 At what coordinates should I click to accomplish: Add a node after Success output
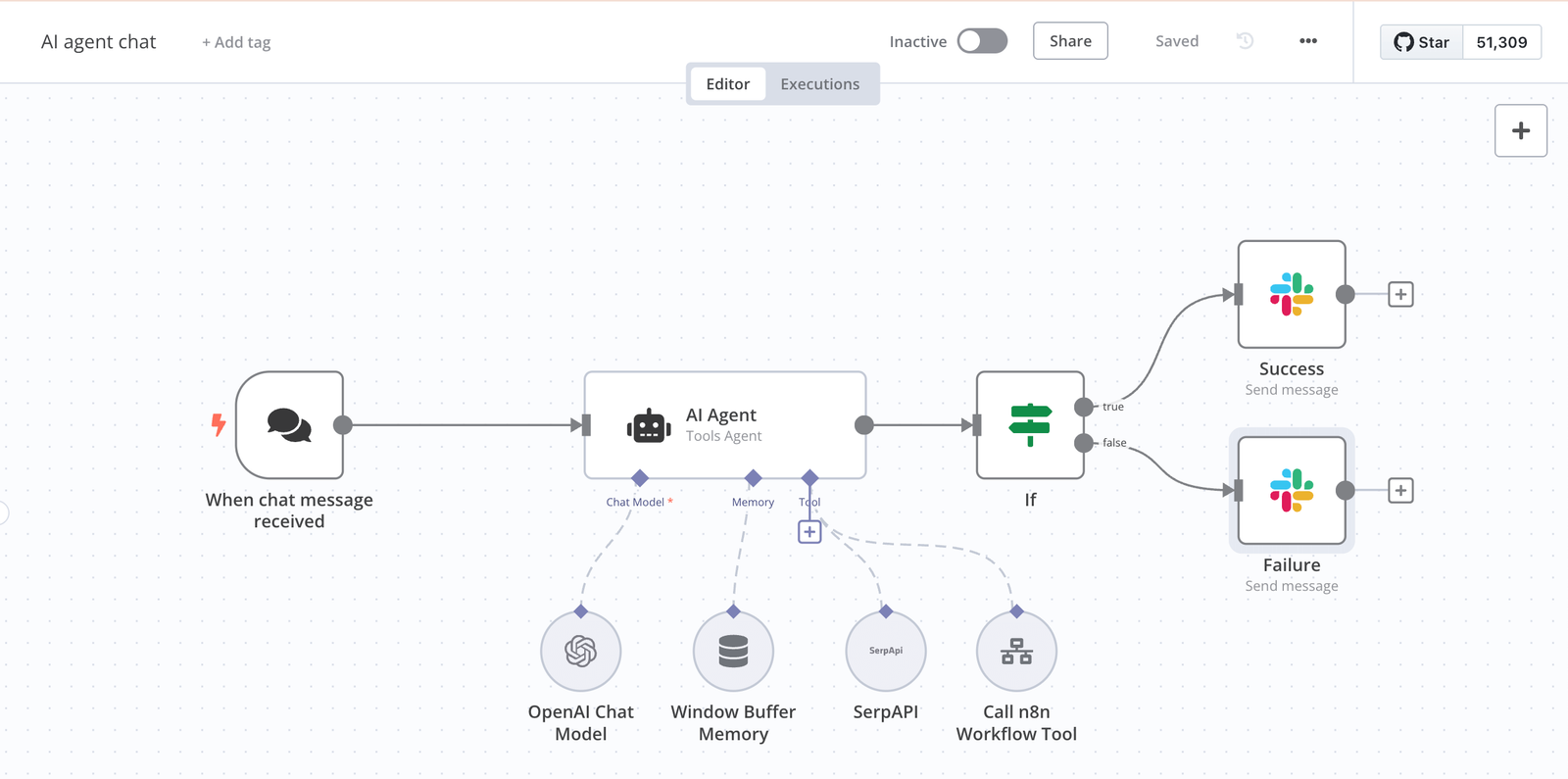click(1400, 294)
